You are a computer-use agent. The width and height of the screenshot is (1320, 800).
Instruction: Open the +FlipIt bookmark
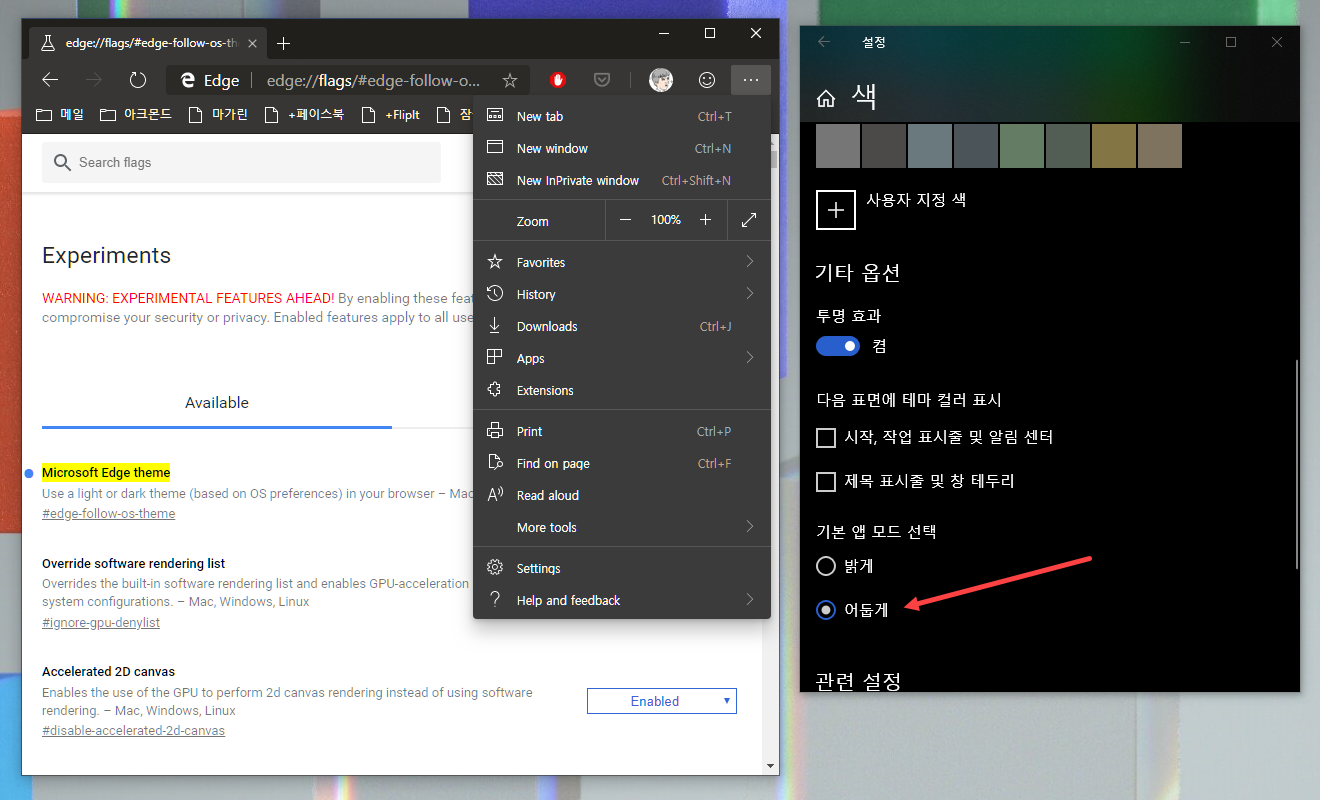[391, 115]
